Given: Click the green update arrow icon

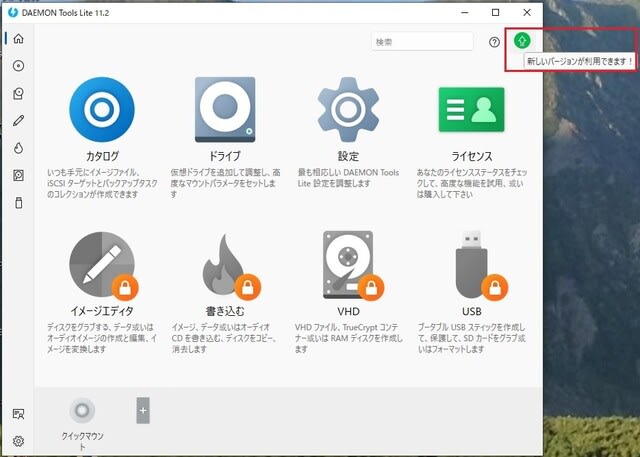Looking at the screenshot, I should pyautogui.click(x=522, y=40).
